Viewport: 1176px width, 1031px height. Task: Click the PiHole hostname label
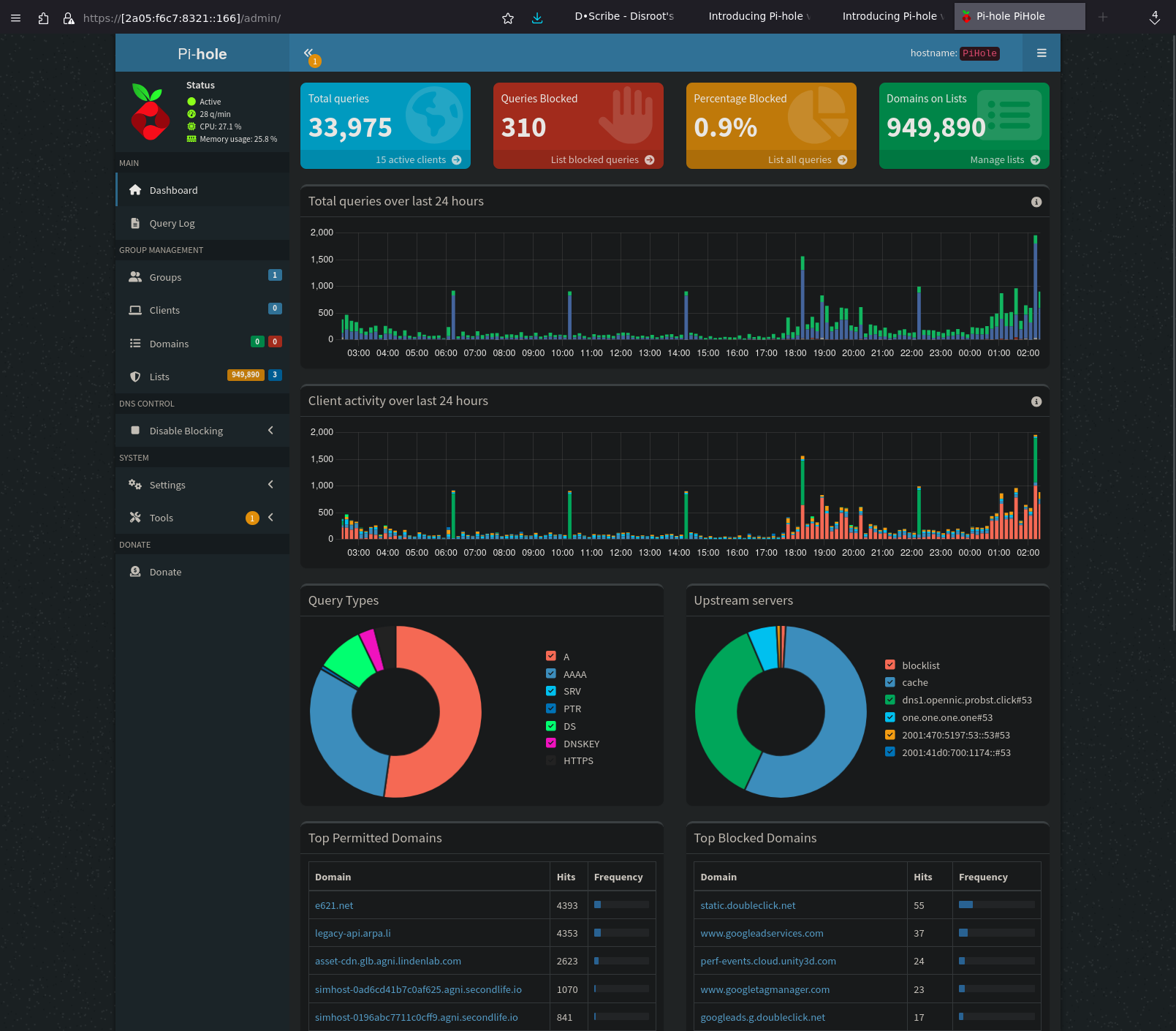click(x=979, y=53)
